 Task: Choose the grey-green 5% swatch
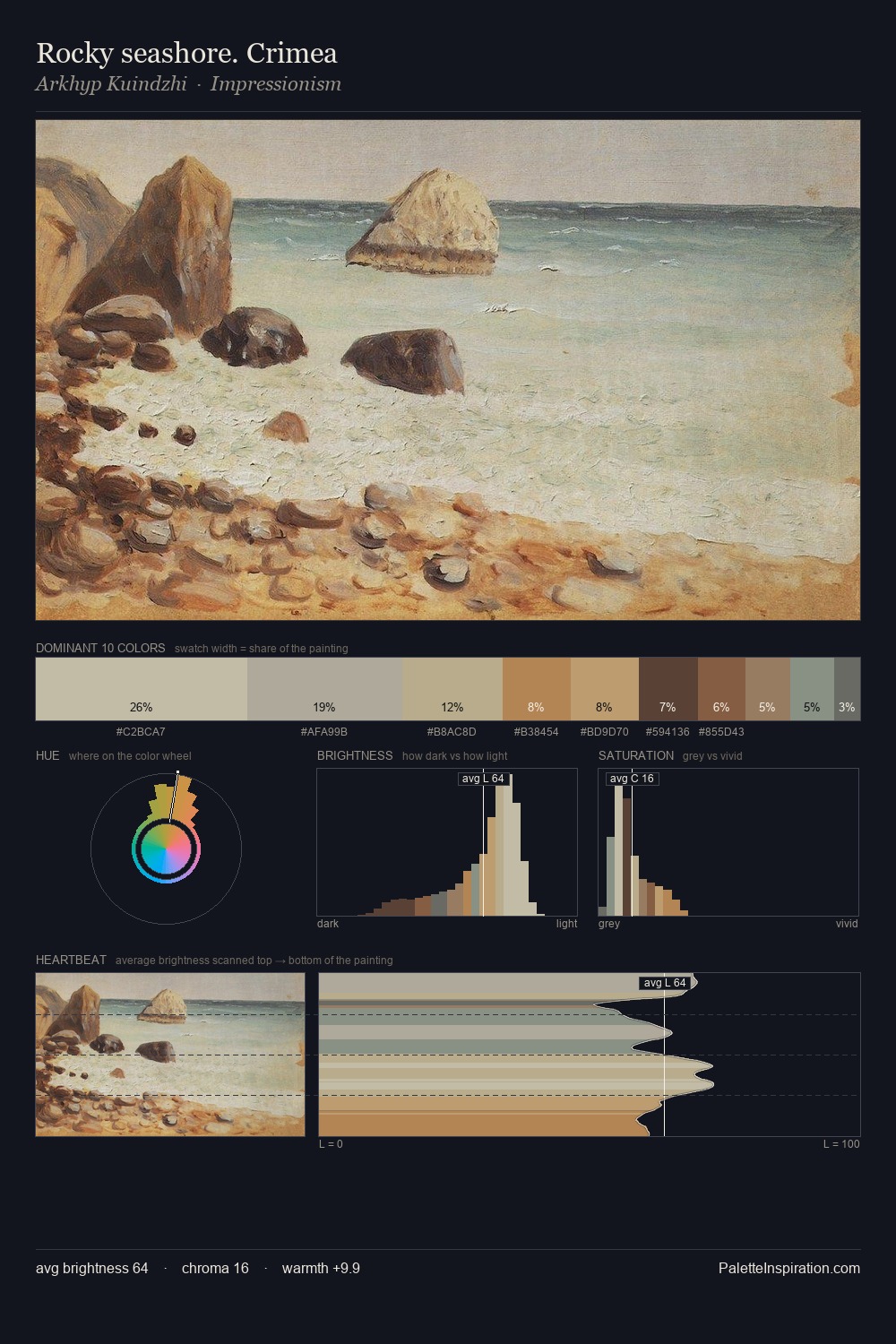[812, 688]
